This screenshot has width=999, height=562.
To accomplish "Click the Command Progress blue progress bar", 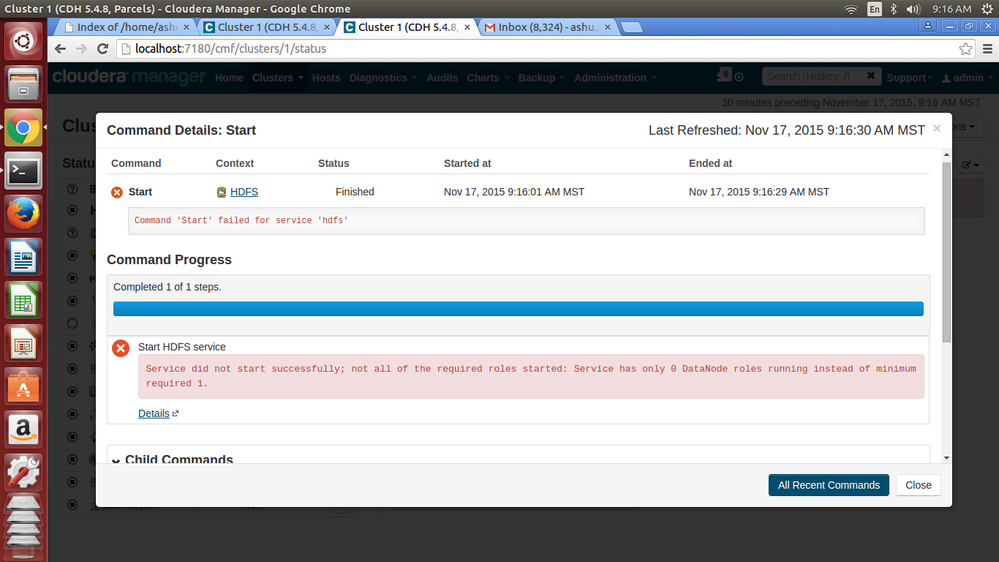I will tap(518, 309).
